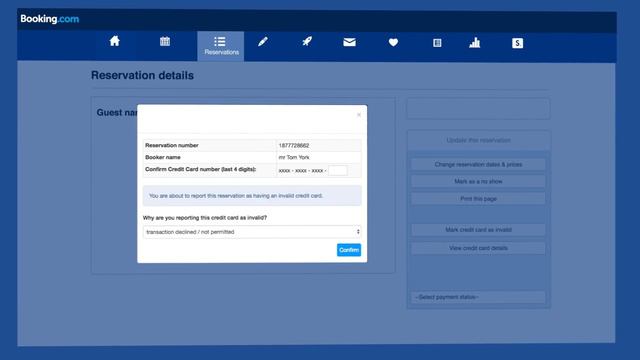Click Print this page button
640x360 pixels.
[478, 199]
